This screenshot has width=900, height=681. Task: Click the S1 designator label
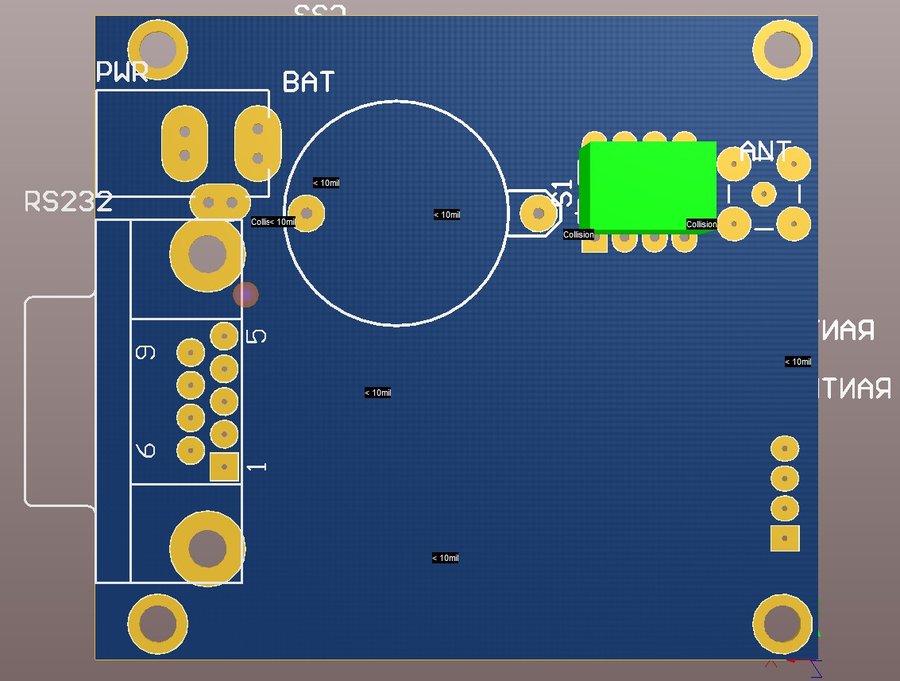(x=564, y=194)
